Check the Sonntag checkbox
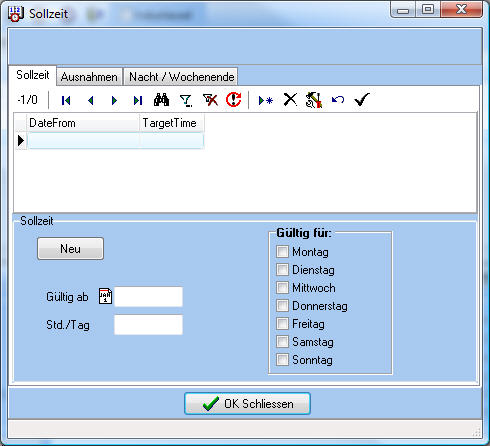 pos(282,360)
